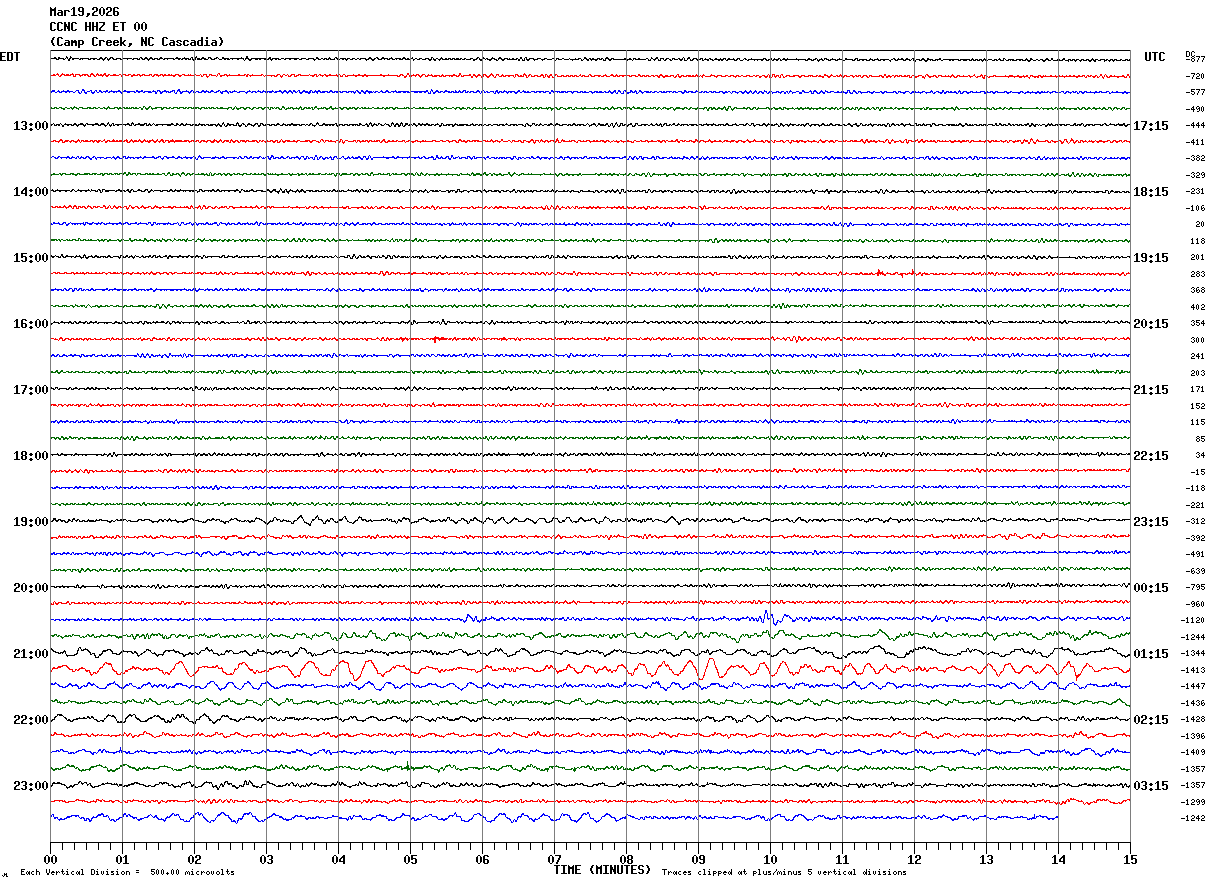The height and width of the screenshot is (886, 1210).
Task: Click the 01:15 UTC time label
Action: coord(1151,654)
